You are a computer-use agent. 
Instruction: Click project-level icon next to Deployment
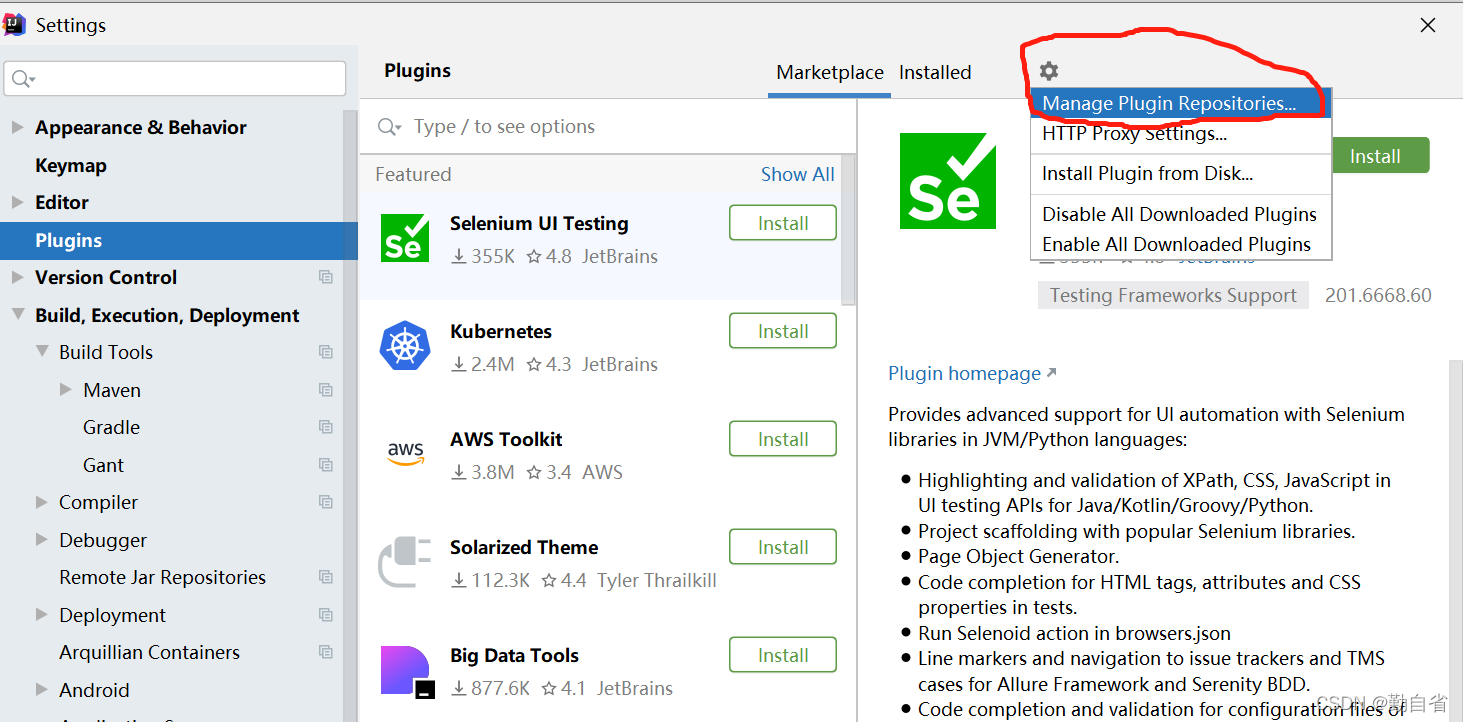coord(326,615)
